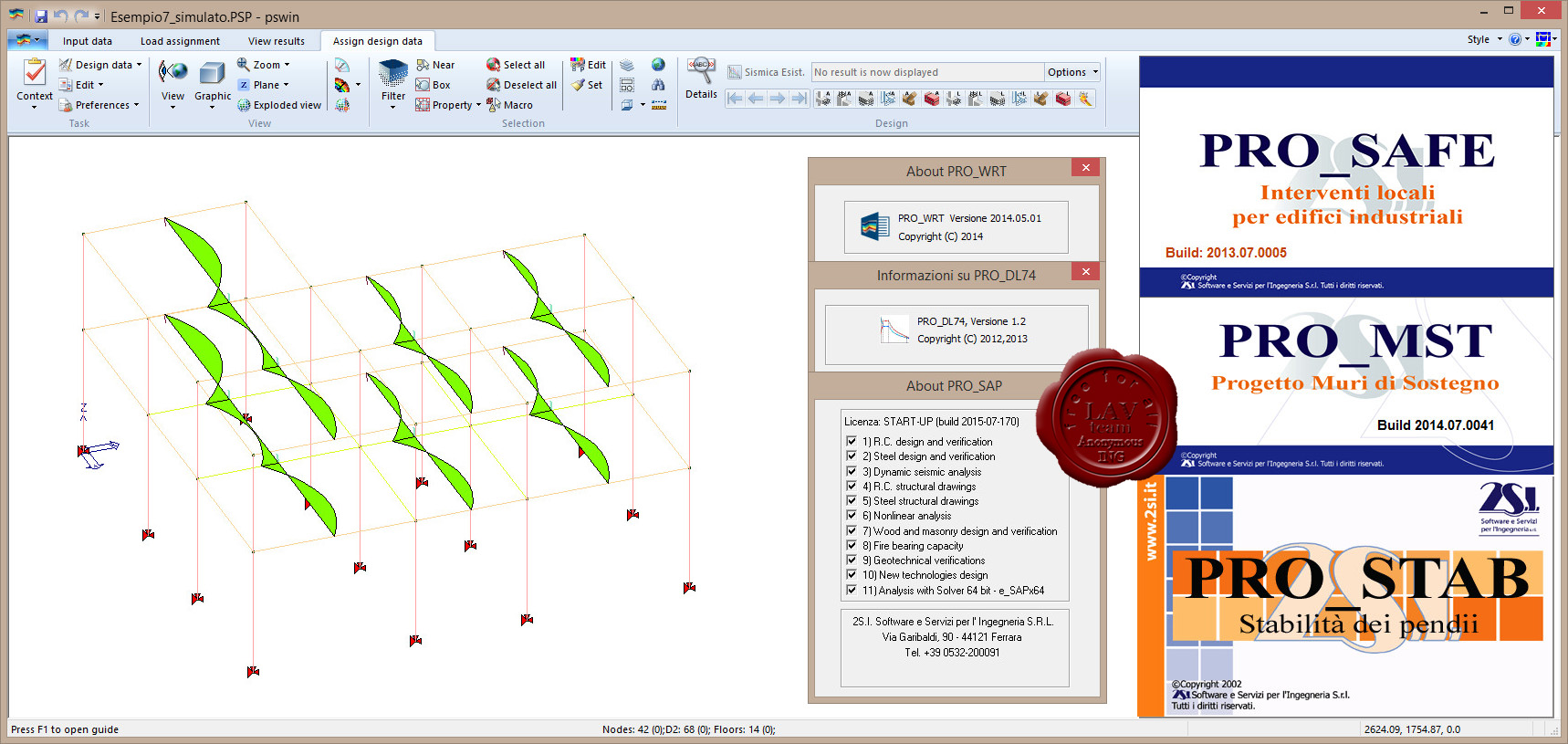Close the Informazioni su PRO_DL74 dialog
Screen dimensions: 1568x744
1085,271
